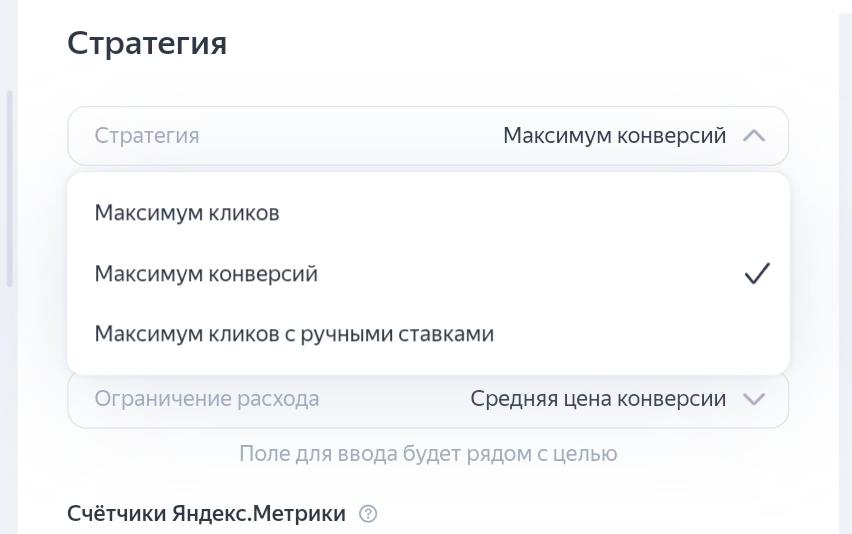This screenshot has height=534, width=852.
Task: Click the Счётчики Яндекс.Метрики section label
Action: pyautogui.click(x=206, y=513)
